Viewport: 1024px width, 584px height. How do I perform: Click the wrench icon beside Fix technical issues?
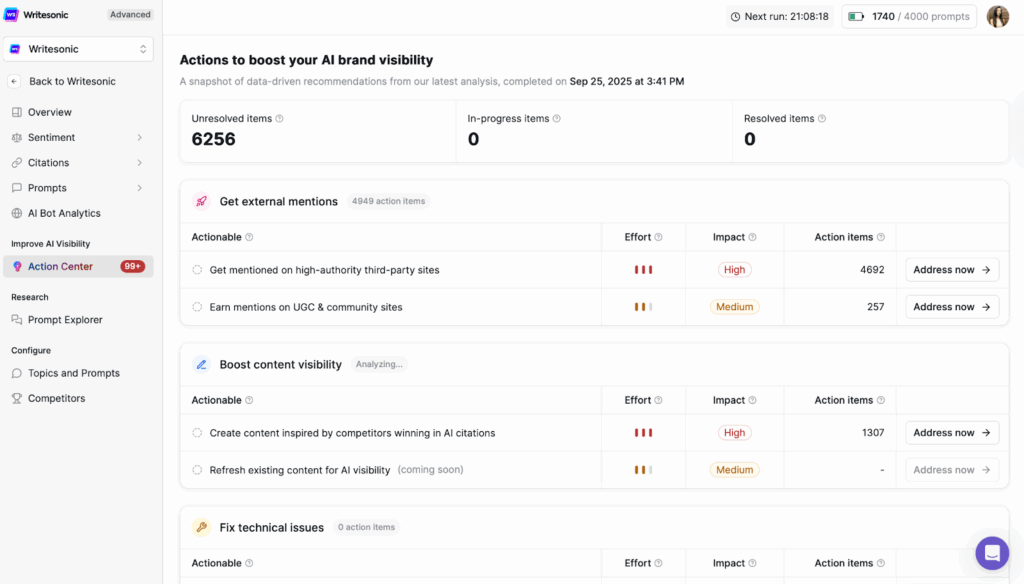(x=201, y=527)
